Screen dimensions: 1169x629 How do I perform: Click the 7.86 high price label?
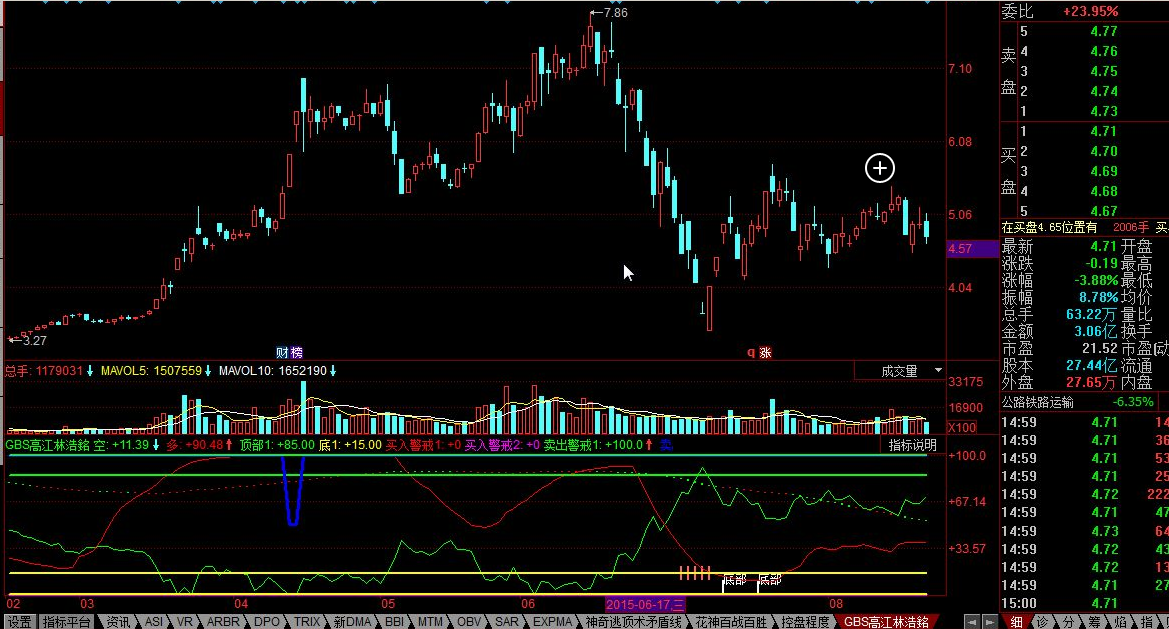click(x=616, y=13)
